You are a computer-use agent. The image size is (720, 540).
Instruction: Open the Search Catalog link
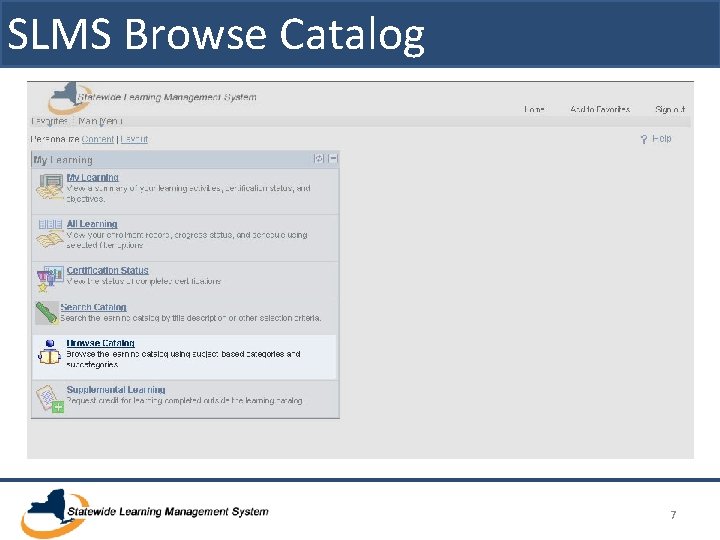(x=93, y=307)
